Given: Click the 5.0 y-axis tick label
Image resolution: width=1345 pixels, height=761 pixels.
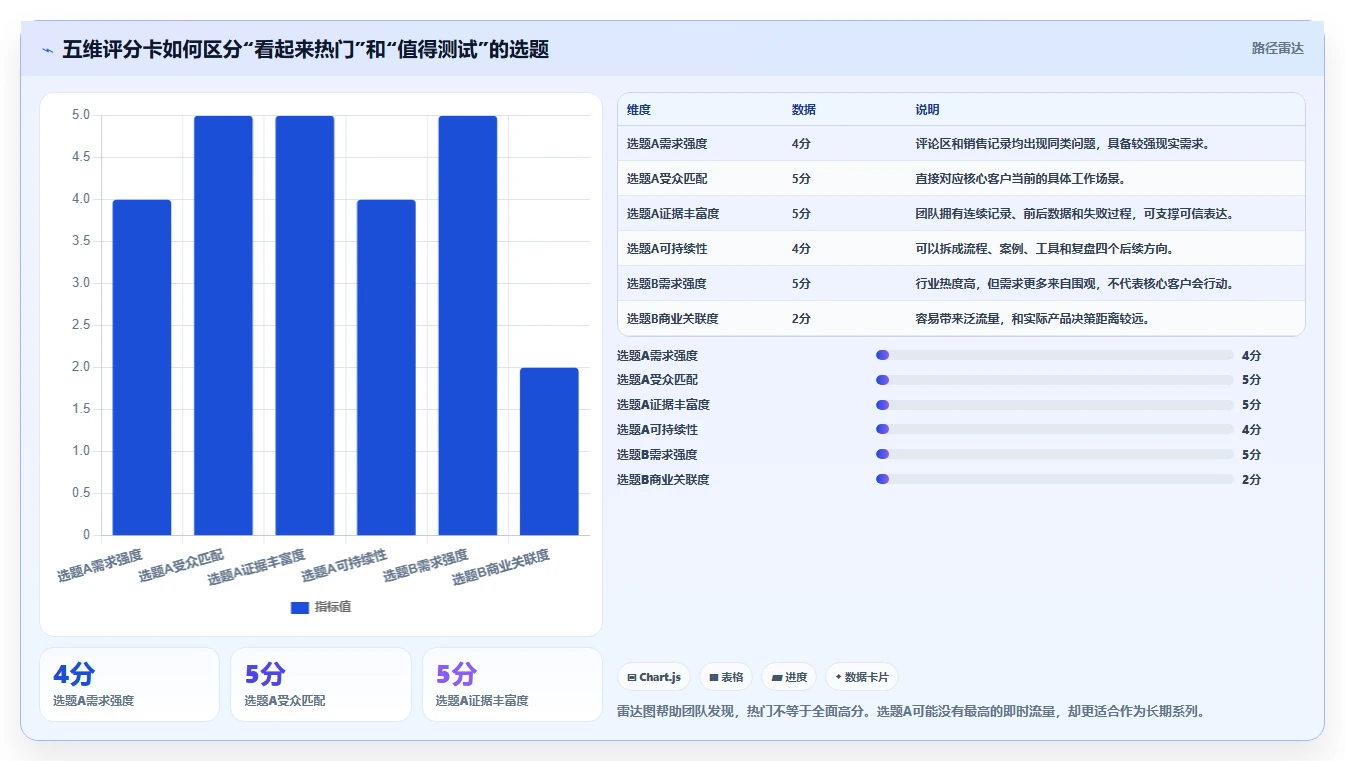Looking at the screenshot, I should [81, 115].
